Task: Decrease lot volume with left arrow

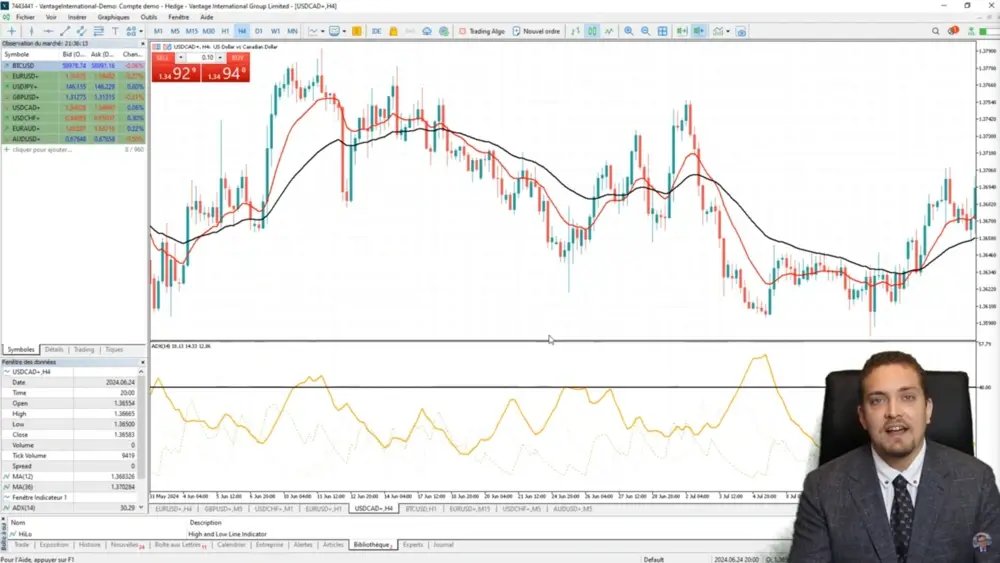Action: coord(180,57)
